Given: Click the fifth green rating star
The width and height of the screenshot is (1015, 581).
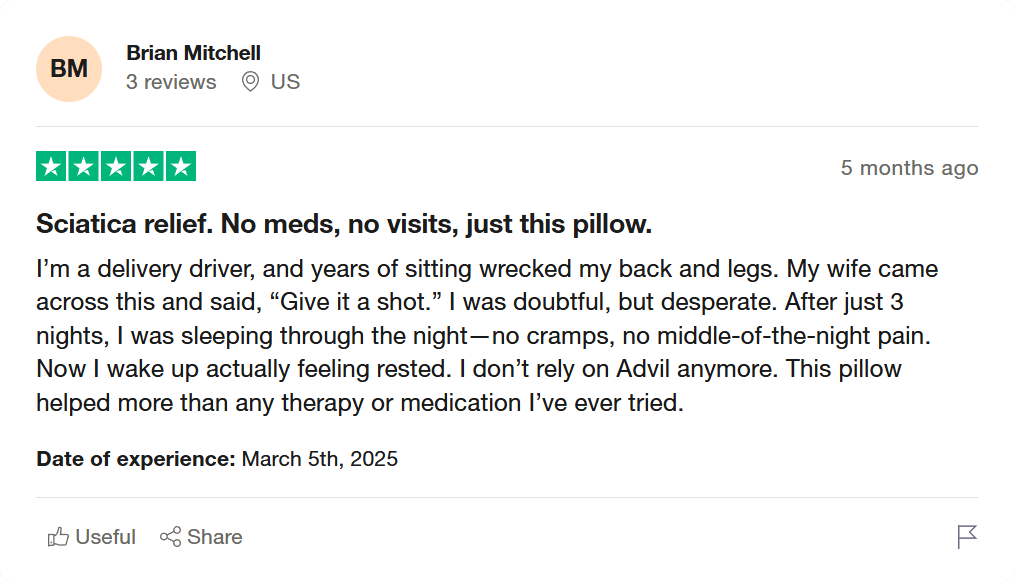Looking at the screenshot, I should 180,167.
